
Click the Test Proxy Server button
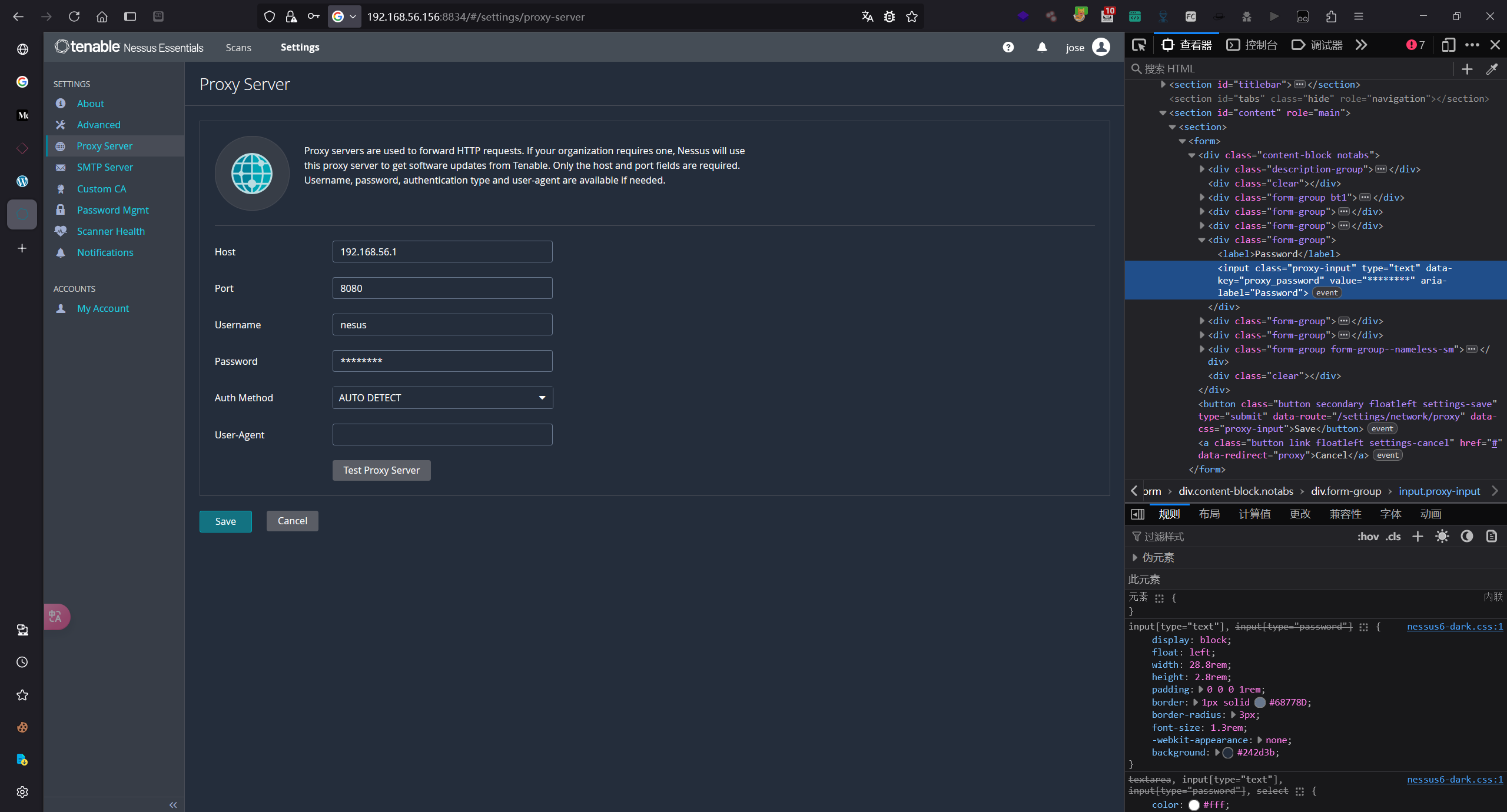(x=381, y=470)
